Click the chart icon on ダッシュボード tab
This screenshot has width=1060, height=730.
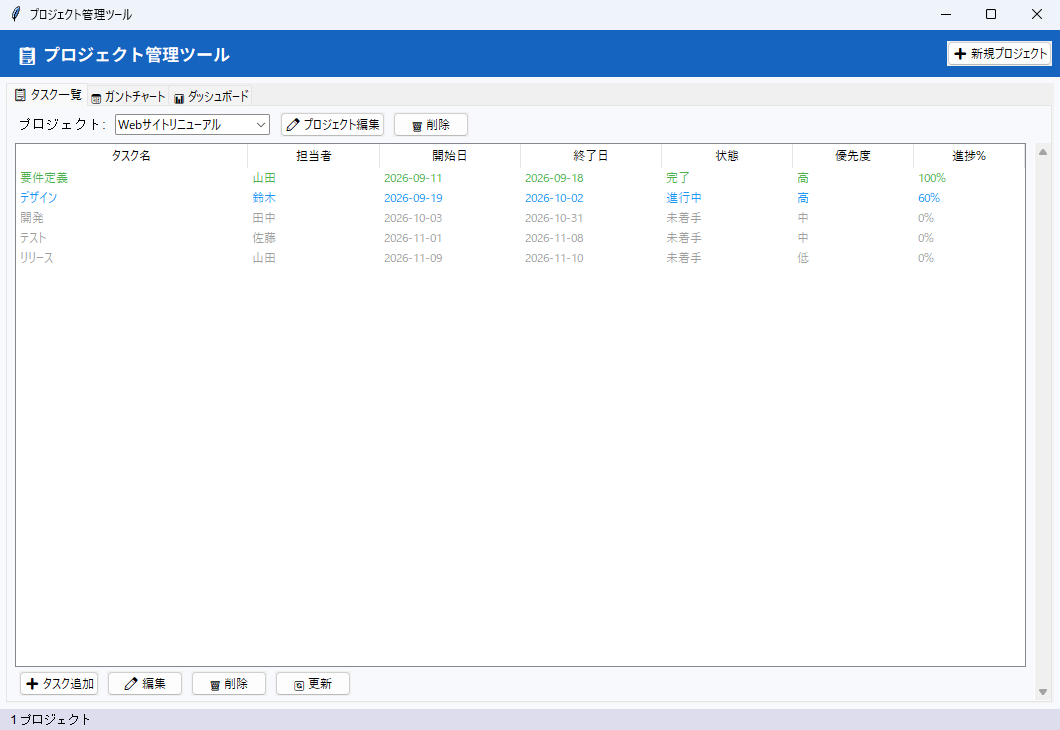[x=178, y=99]
